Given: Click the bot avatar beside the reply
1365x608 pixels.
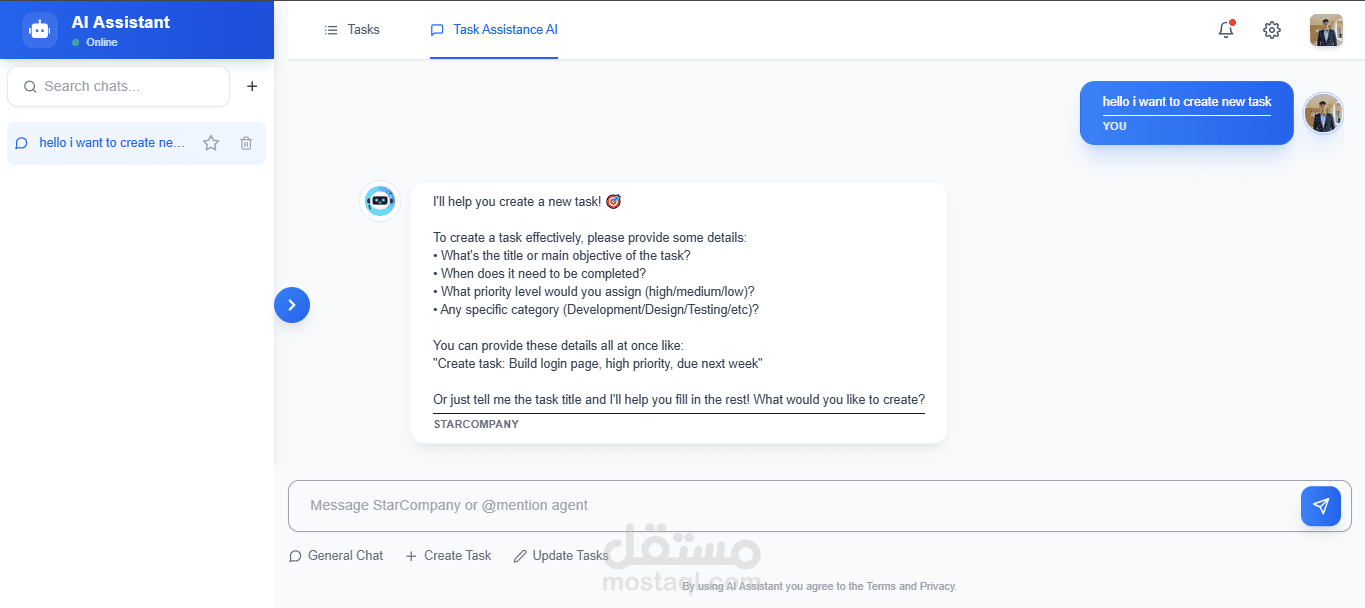Looking at the screenshot, I should click(x=380, y=201).
